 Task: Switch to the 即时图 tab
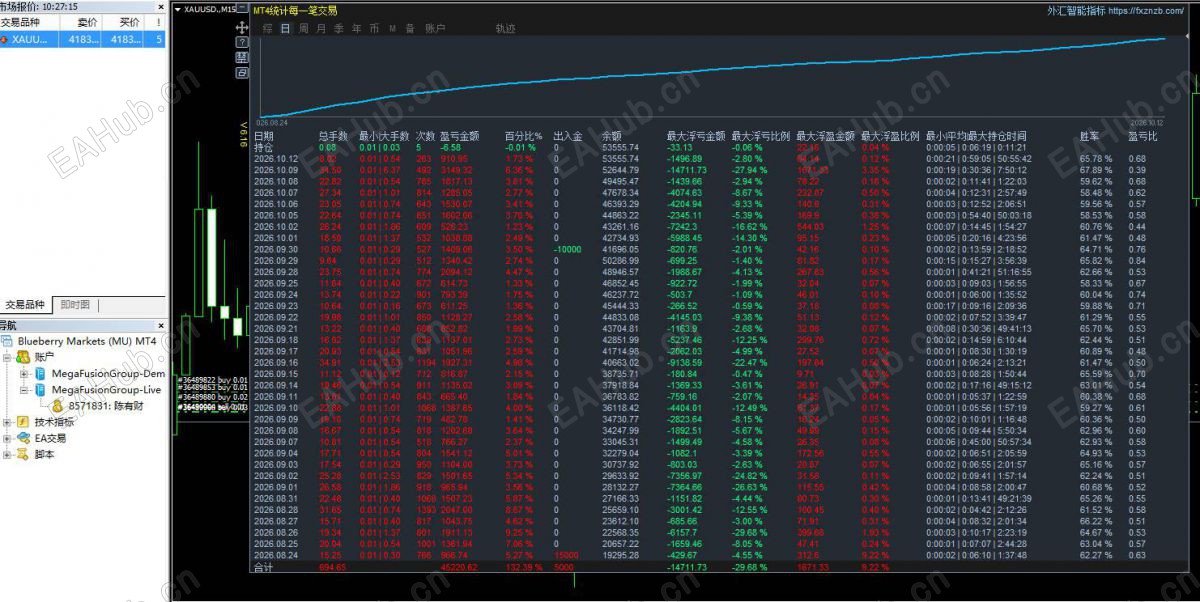pyautogui.click(x=74, y=305)
